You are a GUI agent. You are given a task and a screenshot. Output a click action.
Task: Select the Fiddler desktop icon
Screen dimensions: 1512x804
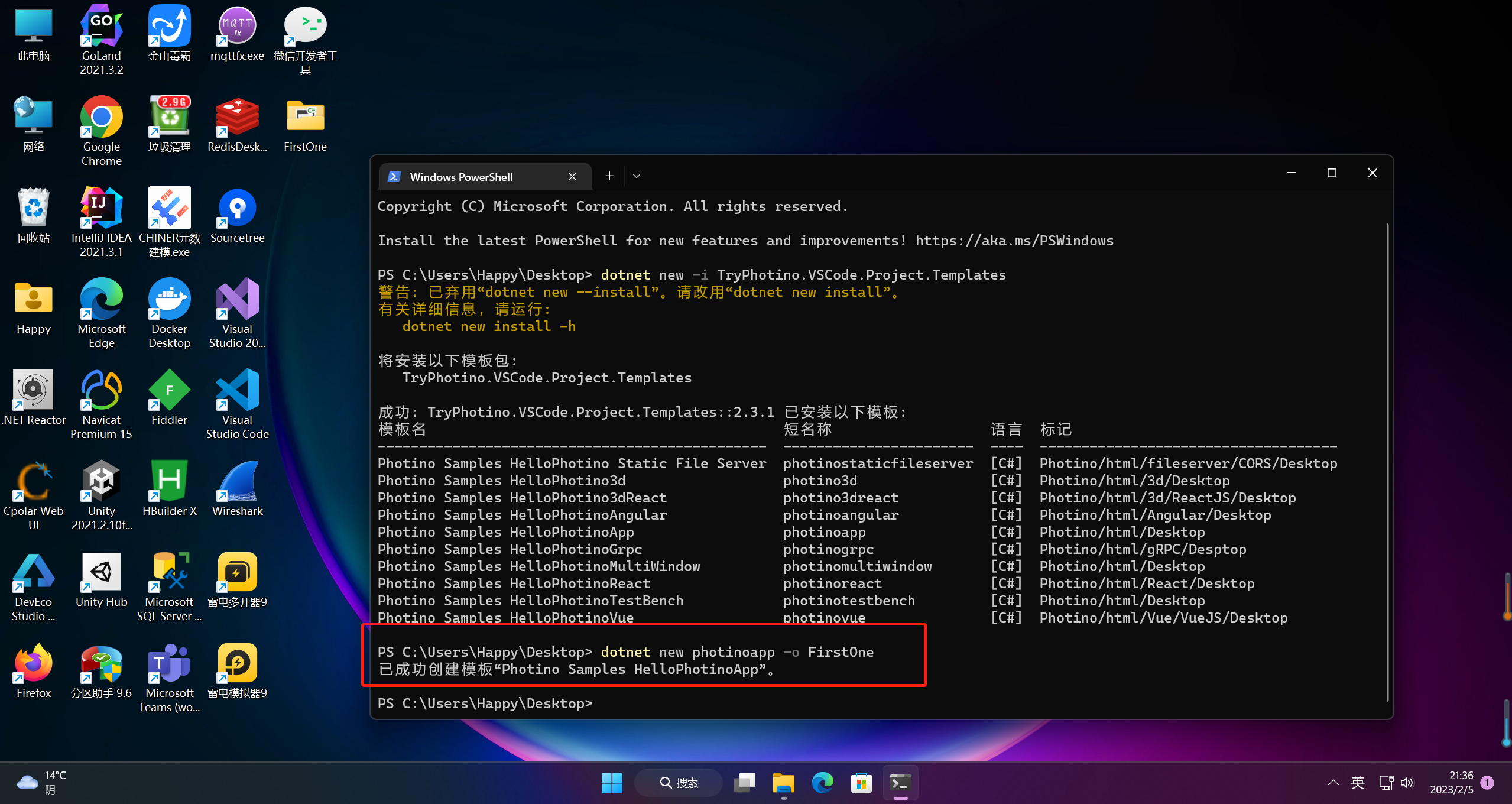point(169,391)
